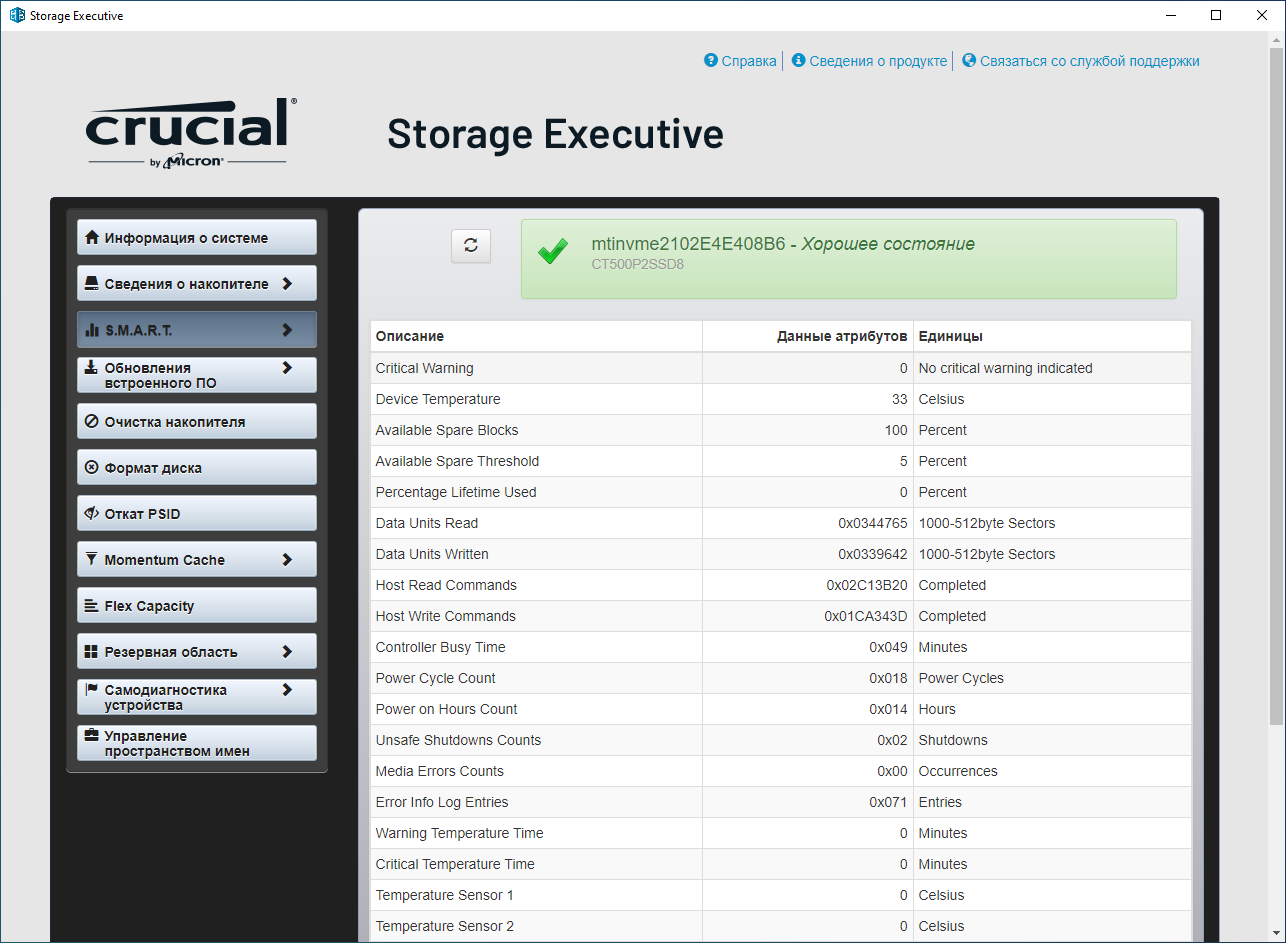Select the Controller Busy Time row label
Screen dimensions: 1286x943
tap(440, 647)
